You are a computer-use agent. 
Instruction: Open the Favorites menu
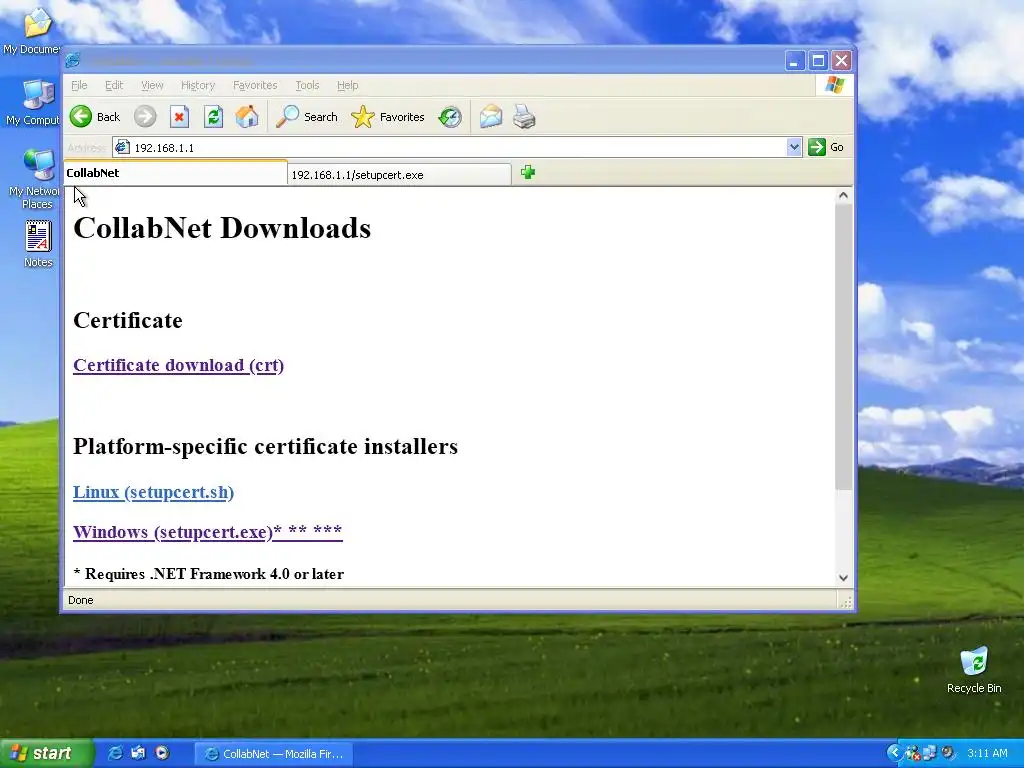(x=255, y=85)
